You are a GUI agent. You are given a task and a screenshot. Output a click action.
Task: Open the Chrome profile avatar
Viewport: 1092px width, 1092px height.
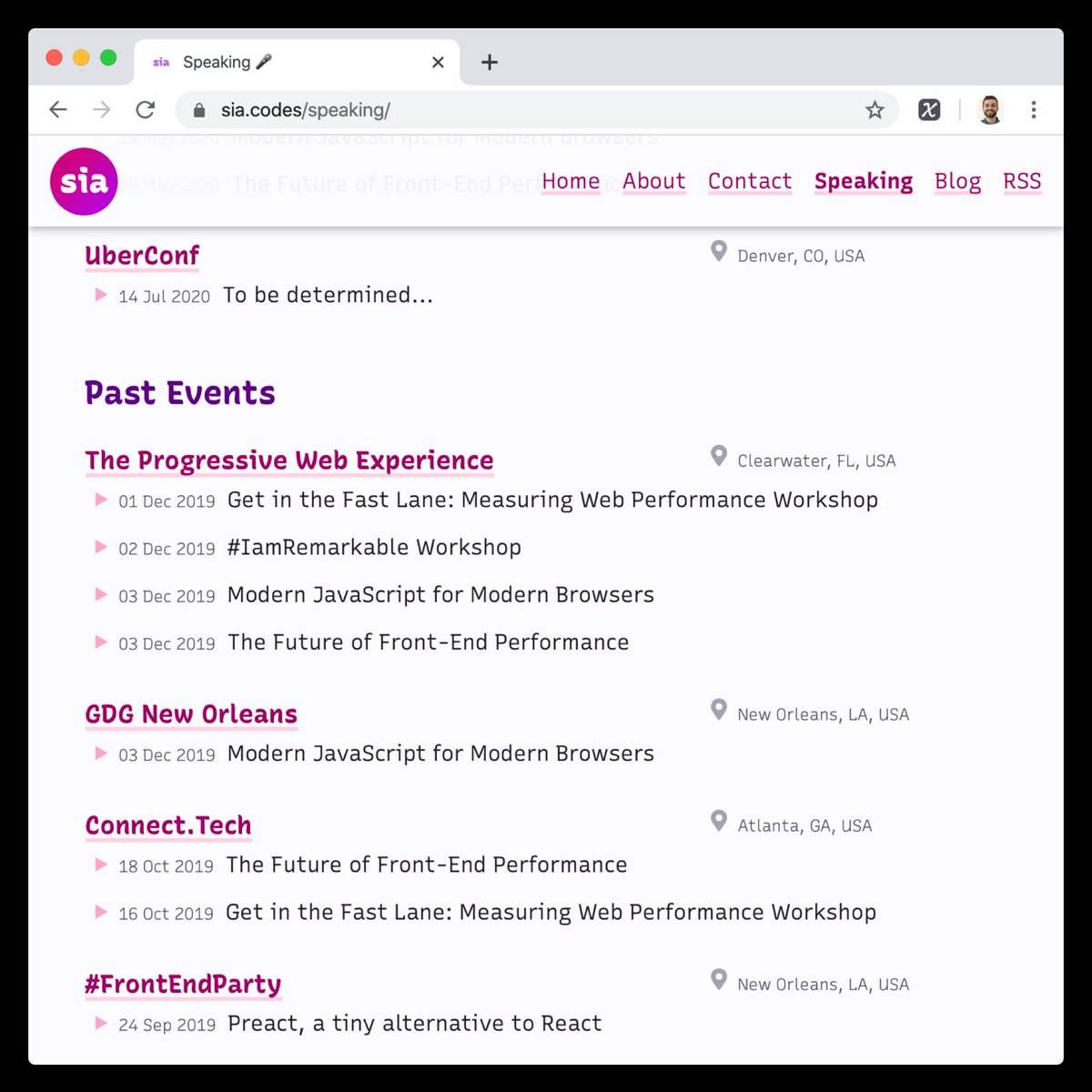point(989,110)
